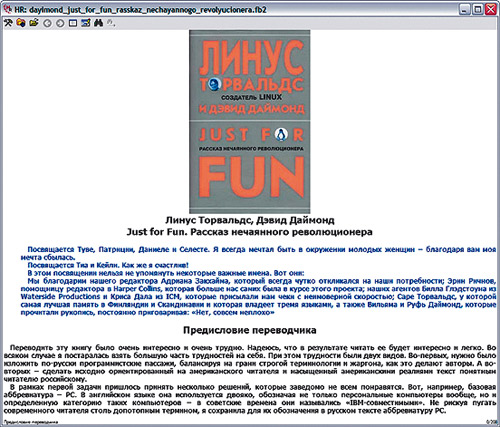Click the paragraph starting 'В рамках первой задачи'

(x=250, y=399)
